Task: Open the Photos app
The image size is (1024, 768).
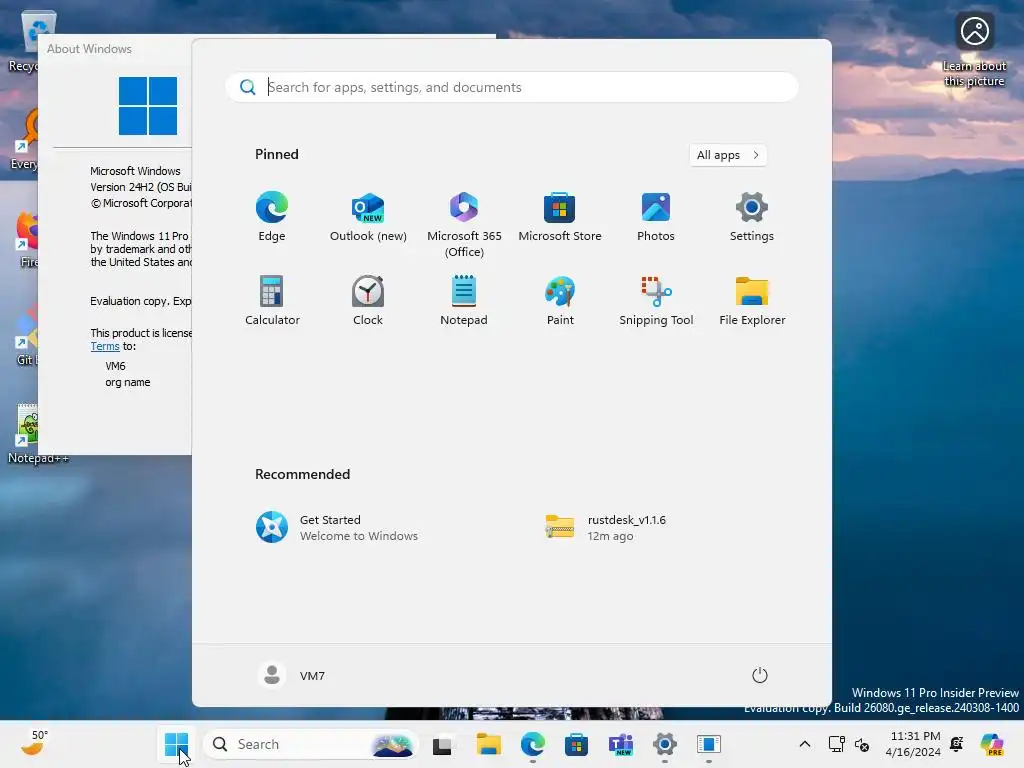Action: click(x=656, y=217)
